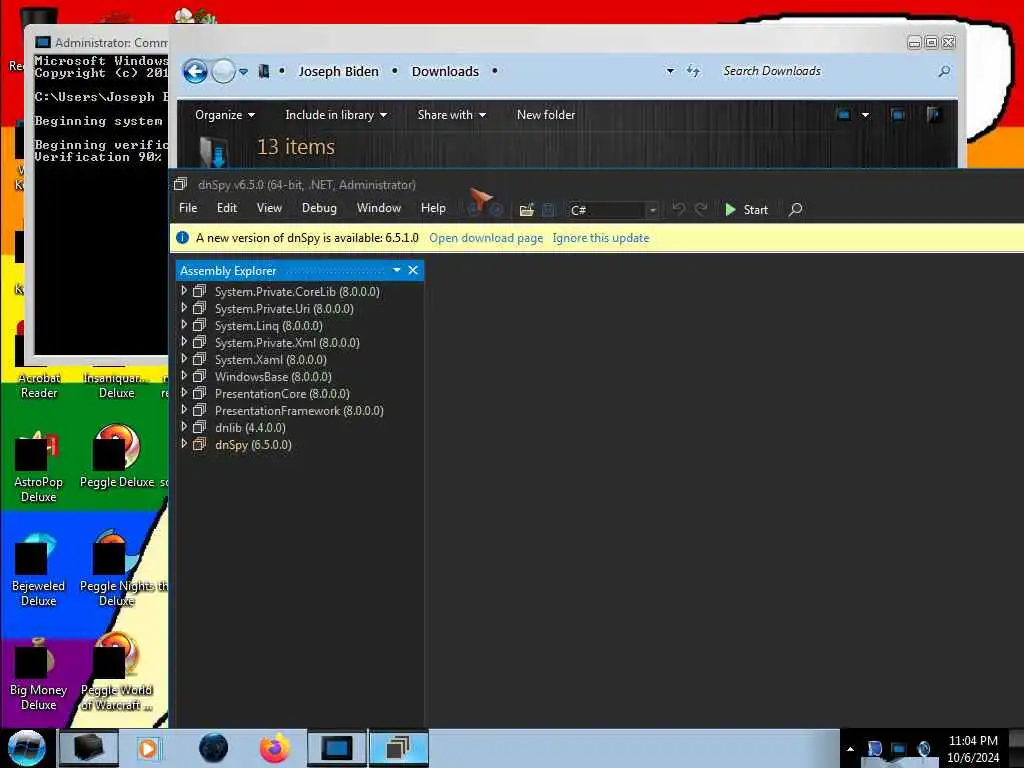Screen dimensions: 1024x768
Task: Select System.Private.Xml (8.0.0.0) in tree
Action: click(x=287, y=343)
